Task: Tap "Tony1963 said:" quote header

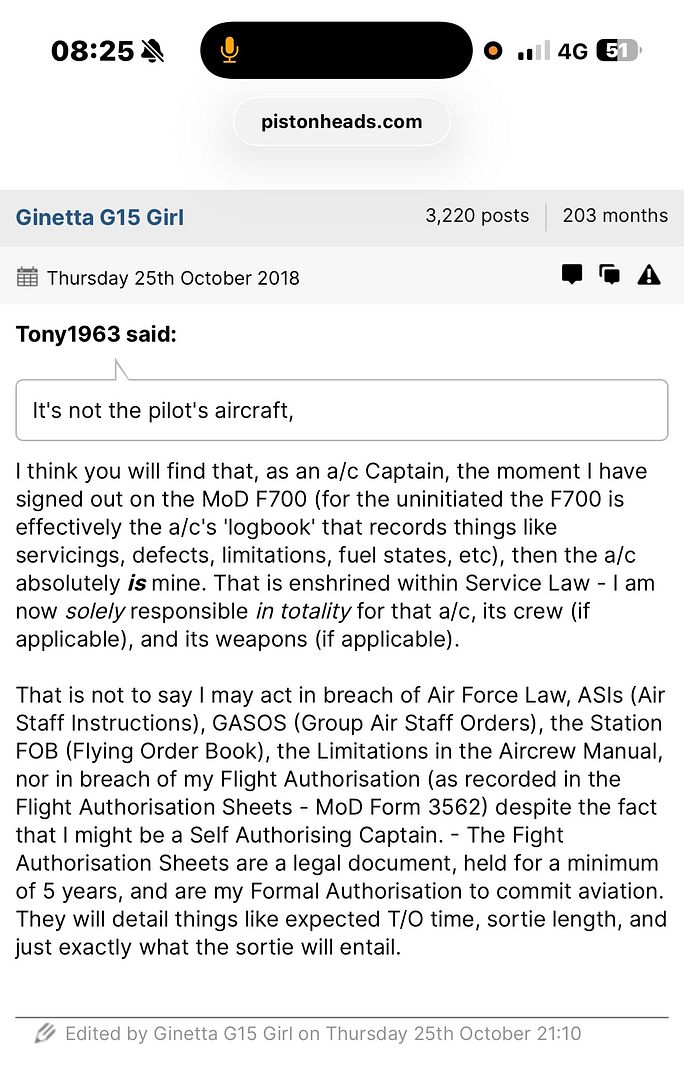Action: 96,334
